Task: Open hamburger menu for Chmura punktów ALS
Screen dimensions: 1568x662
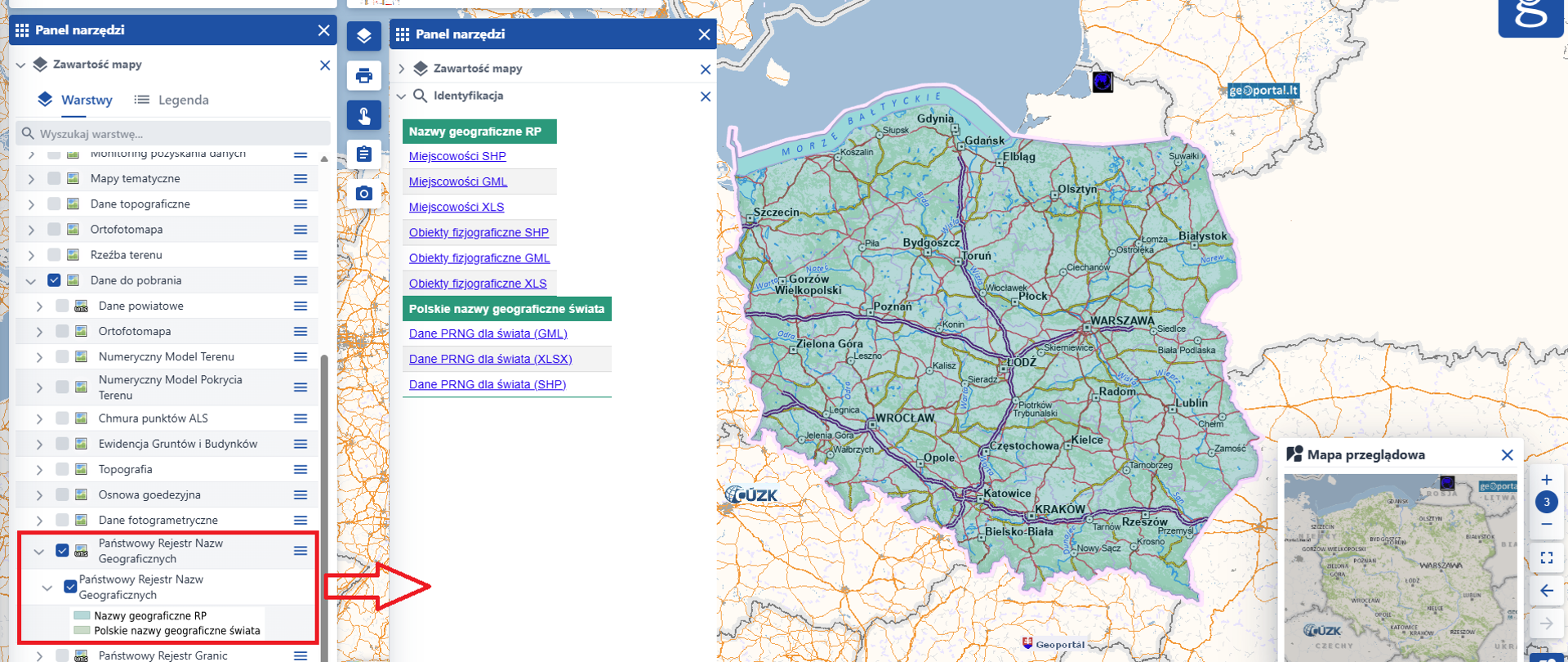Action: [x=301, y=418]
